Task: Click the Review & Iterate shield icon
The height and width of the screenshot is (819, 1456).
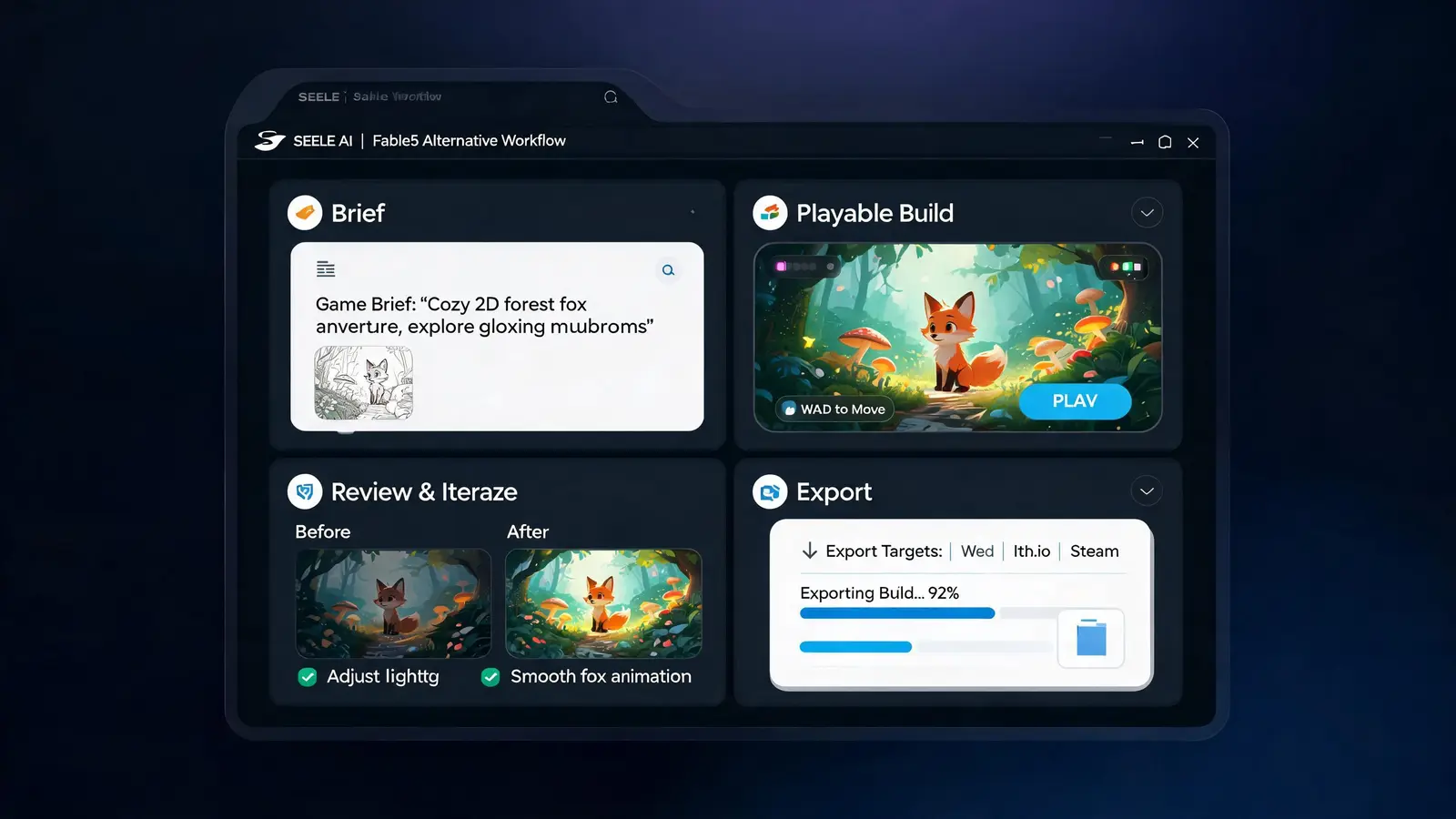Action: pos(305,491)
